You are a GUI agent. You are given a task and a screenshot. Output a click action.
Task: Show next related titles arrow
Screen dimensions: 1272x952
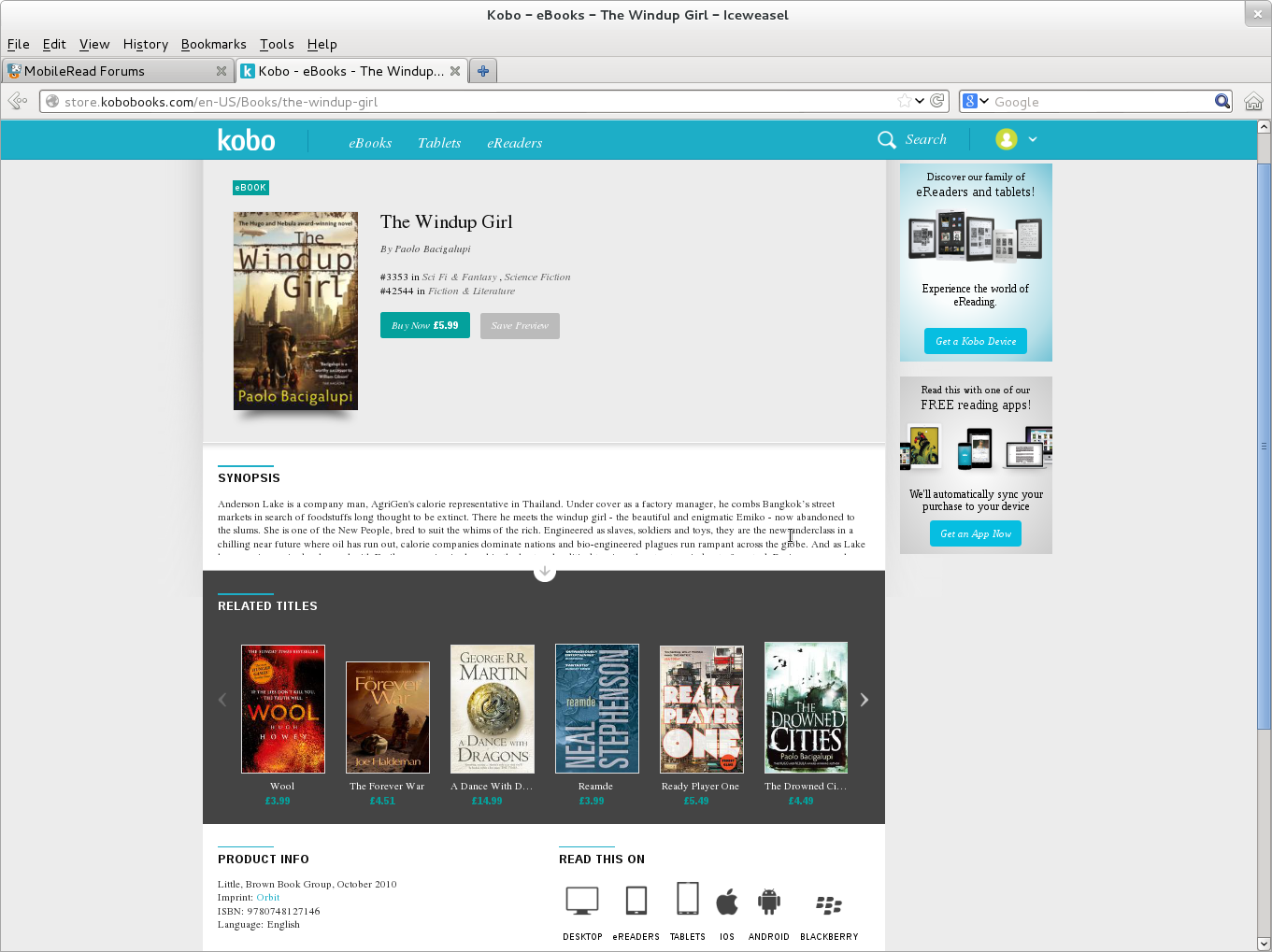865,700
